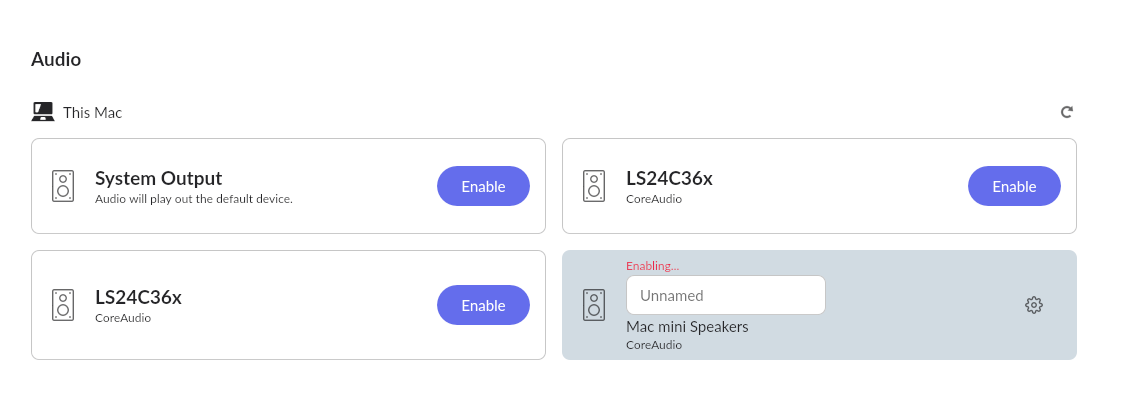The width and height of the screenshot is (1137, 401).
Task: Click the refresh audio devices icon
Action: pos(1067,112)
